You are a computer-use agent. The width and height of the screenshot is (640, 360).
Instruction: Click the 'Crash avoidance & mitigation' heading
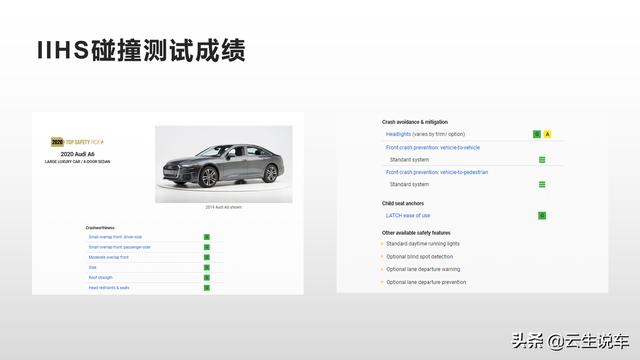click(x=415, y=122)
